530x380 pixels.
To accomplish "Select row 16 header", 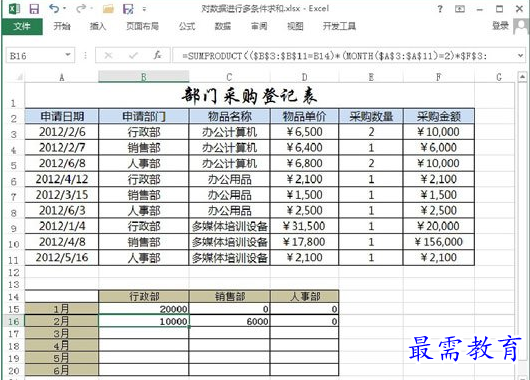I will click(x=14, y=322).
